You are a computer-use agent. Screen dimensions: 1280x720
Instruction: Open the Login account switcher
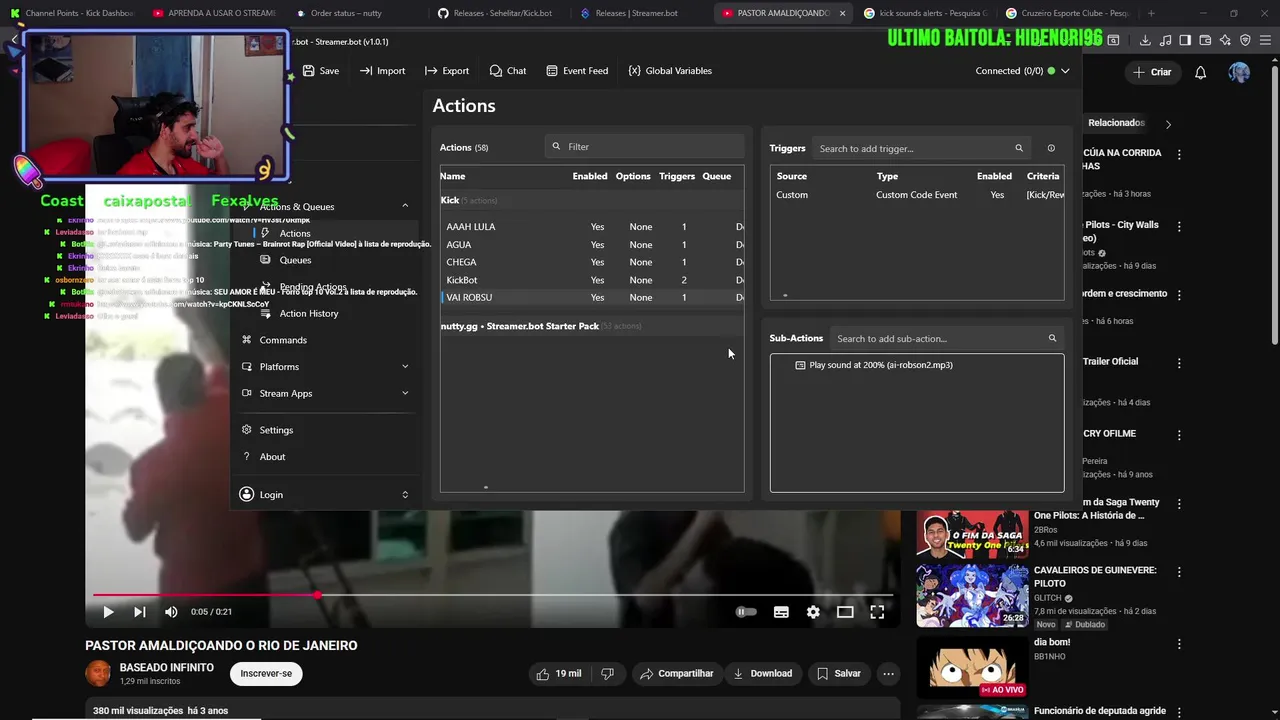(x=325, y=494)
